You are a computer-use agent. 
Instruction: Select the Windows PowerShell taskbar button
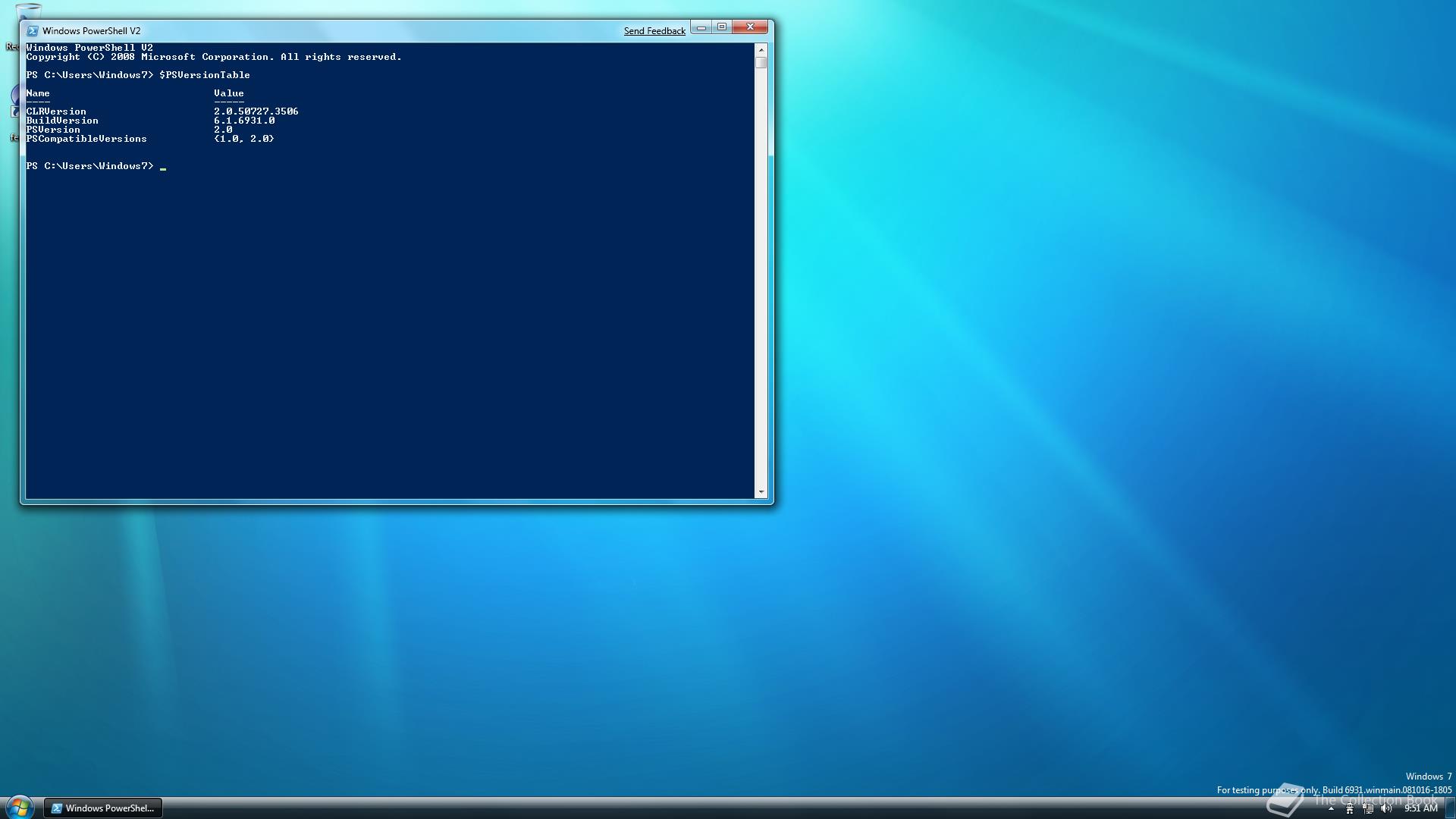click(x=103, y=808)
